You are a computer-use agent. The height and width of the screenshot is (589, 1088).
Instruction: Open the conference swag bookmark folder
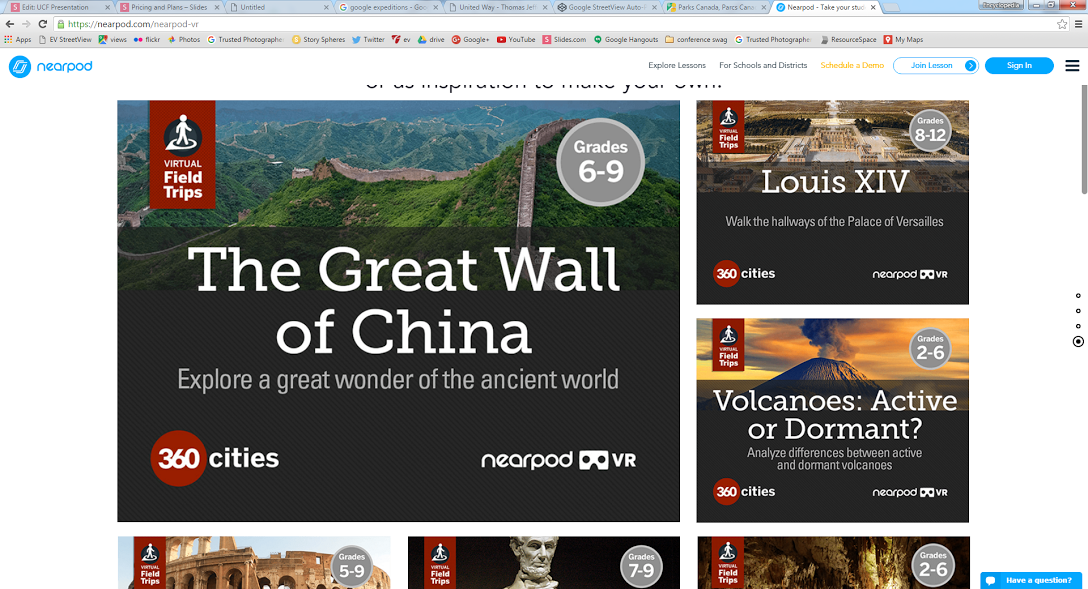tap(696, 40)
